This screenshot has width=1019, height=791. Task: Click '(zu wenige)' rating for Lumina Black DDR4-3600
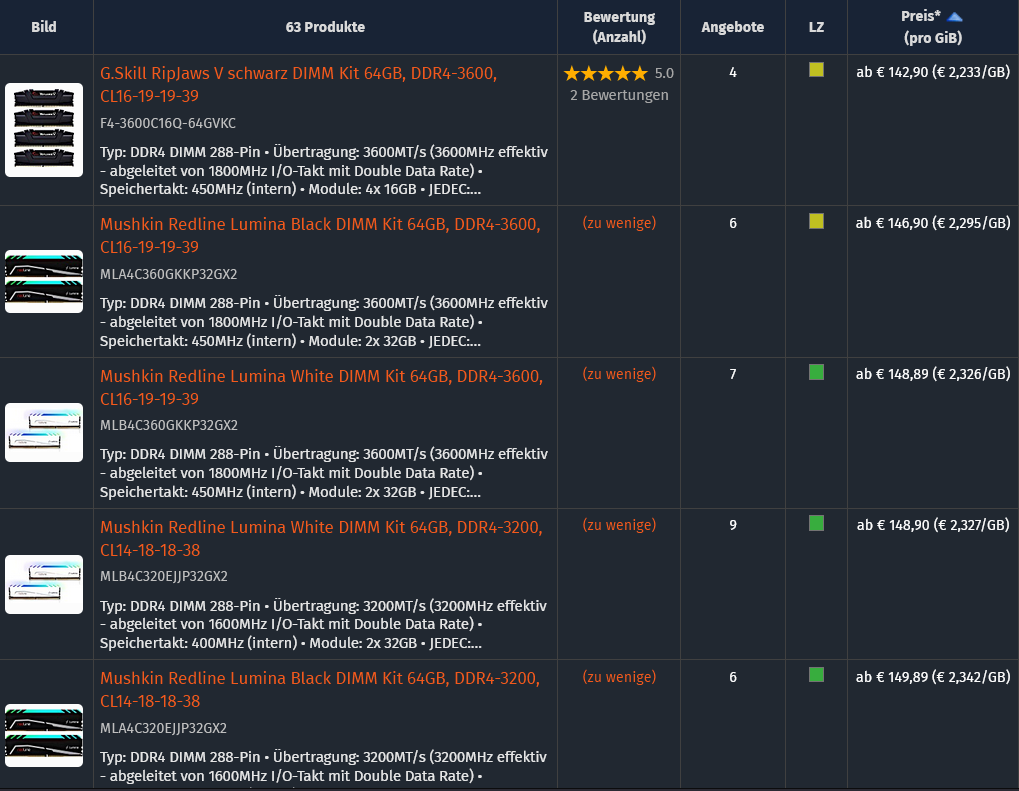coord(619,223)
